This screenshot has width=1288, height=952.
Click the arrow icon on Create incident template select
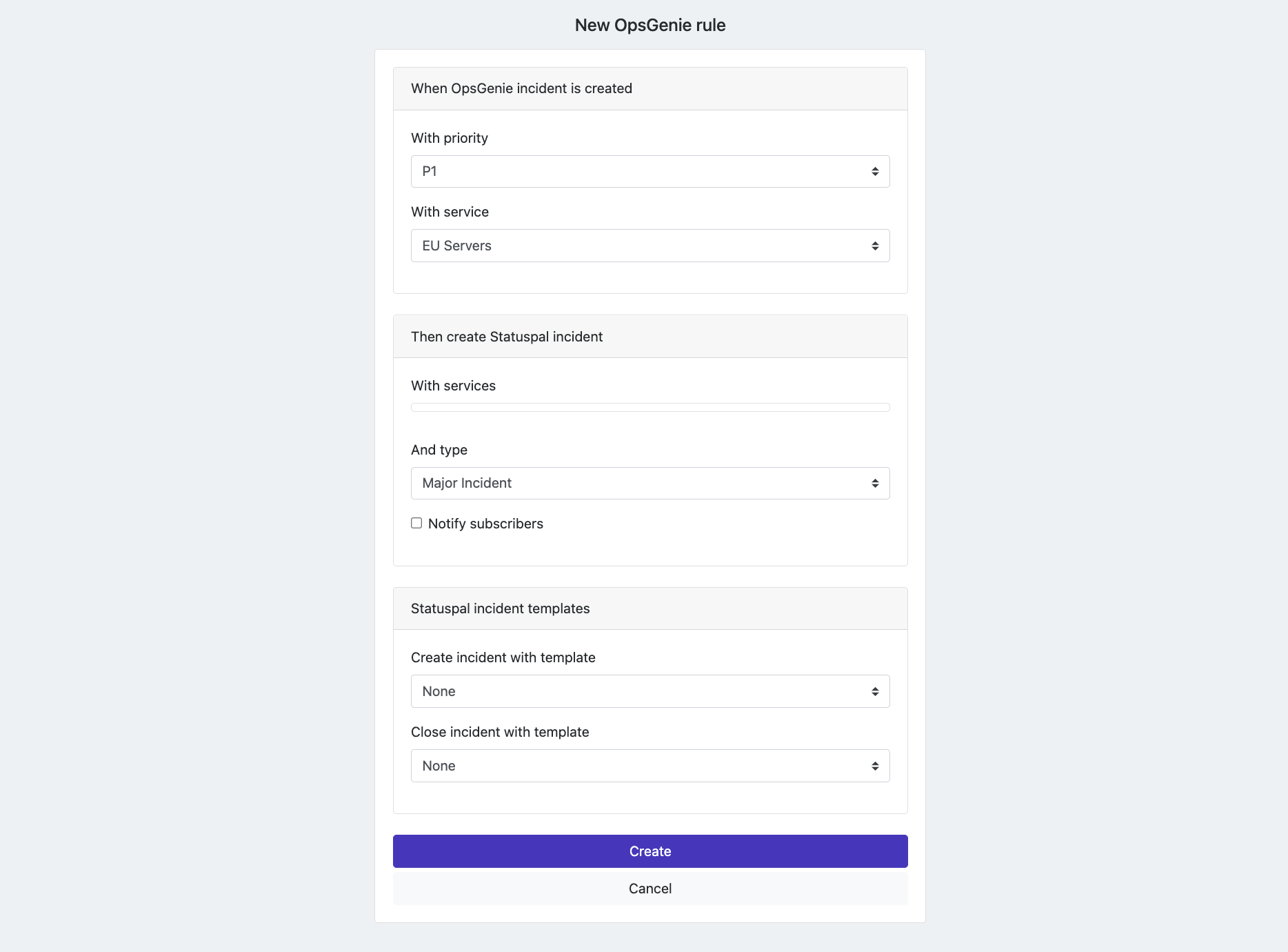875,691
